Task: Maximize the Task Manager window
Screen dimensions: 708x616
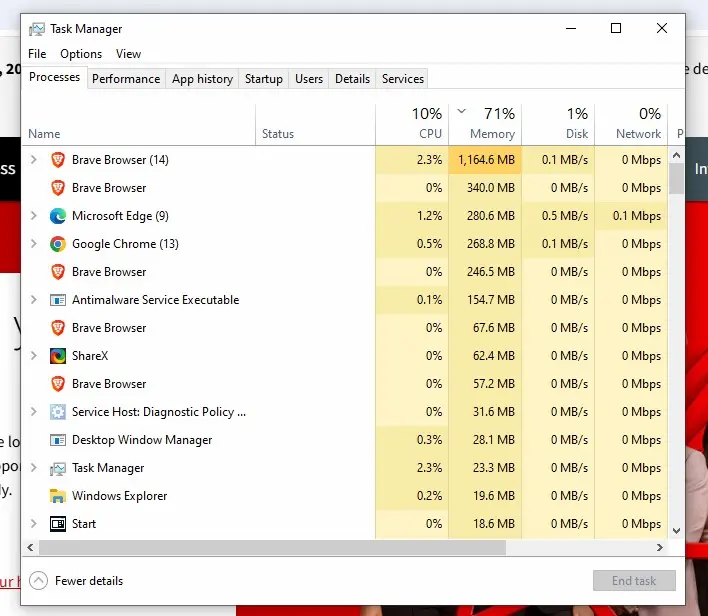Action: click(616, 28)
